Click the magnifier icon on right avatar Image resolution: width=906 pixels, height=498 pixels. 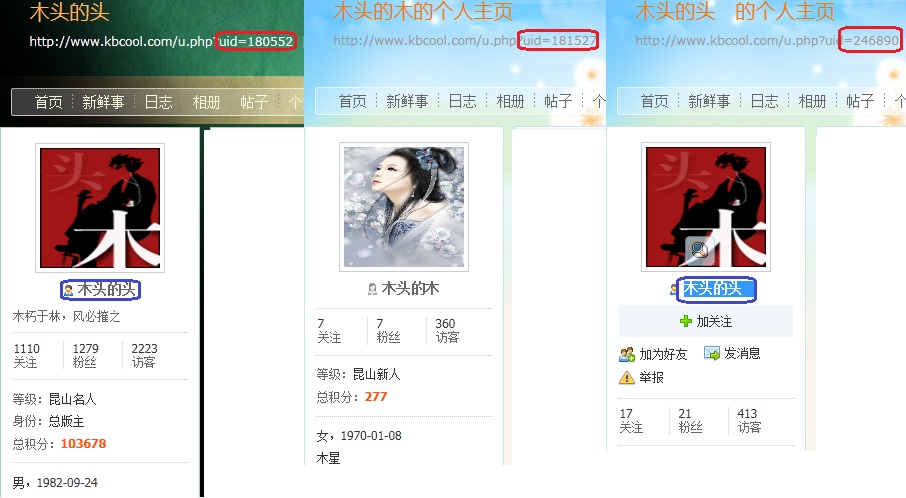pyautogui.click(x=699, y=250)
